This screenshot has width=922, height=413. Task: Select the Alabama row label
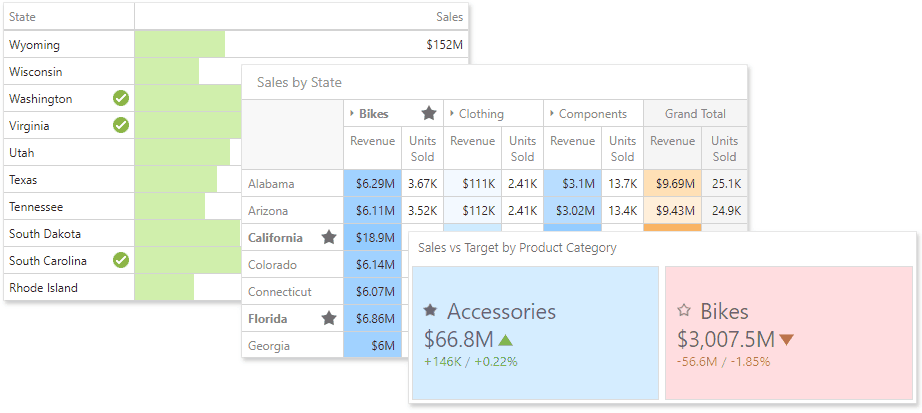269,184
